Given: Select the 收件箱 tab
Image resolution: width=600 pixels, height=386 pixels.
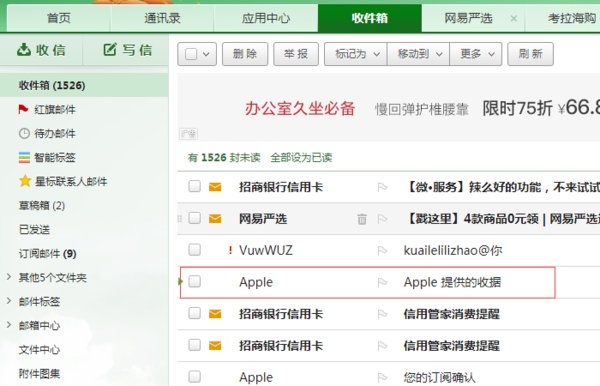Looking at the screenshot, I should [370, 18].
